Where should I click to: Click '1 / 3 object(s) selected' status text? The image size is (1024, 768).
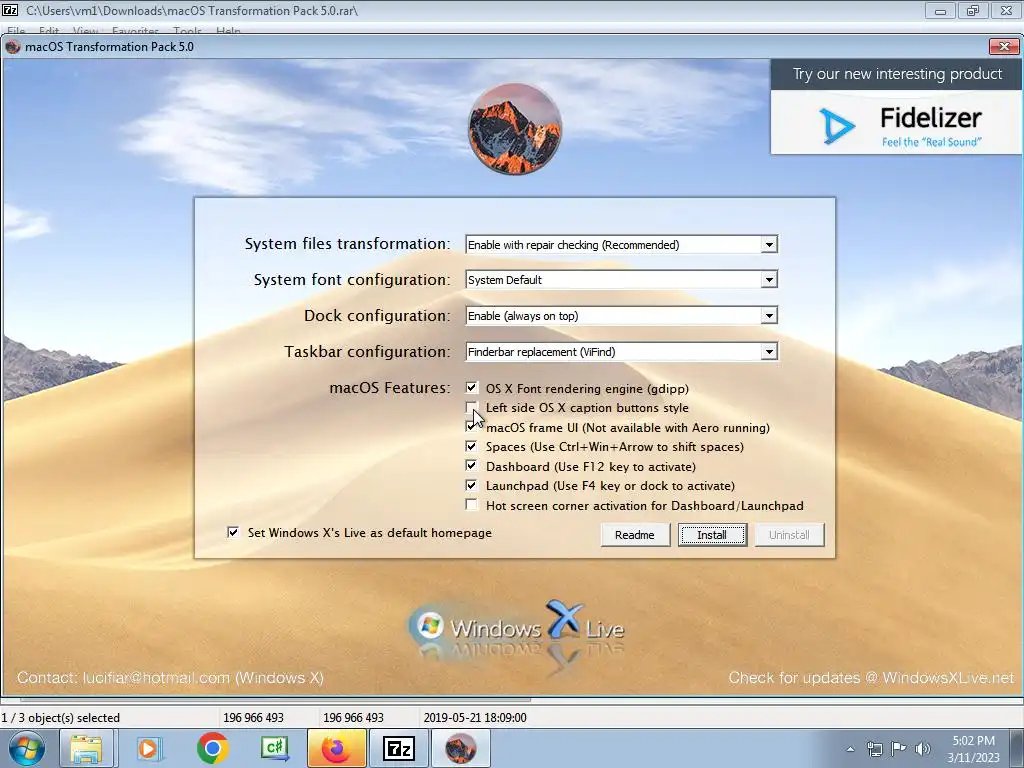click(x=61, y=718)
